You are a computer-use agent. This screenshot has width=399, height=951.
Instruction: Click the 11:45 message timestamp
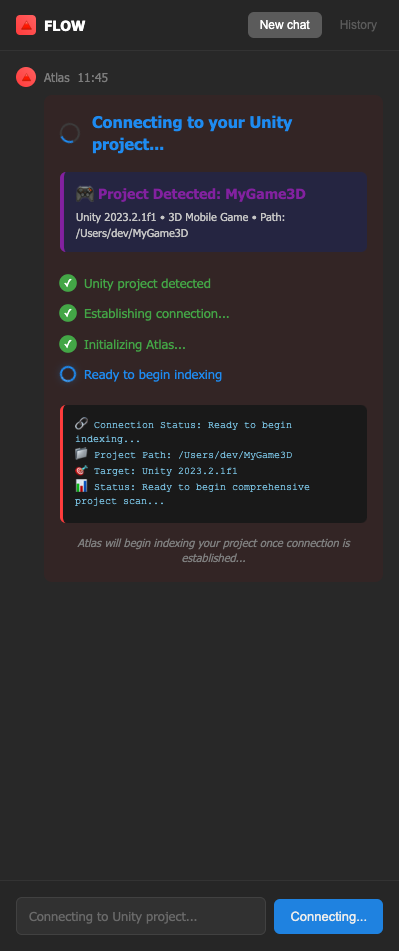click(x=93, y=78)
